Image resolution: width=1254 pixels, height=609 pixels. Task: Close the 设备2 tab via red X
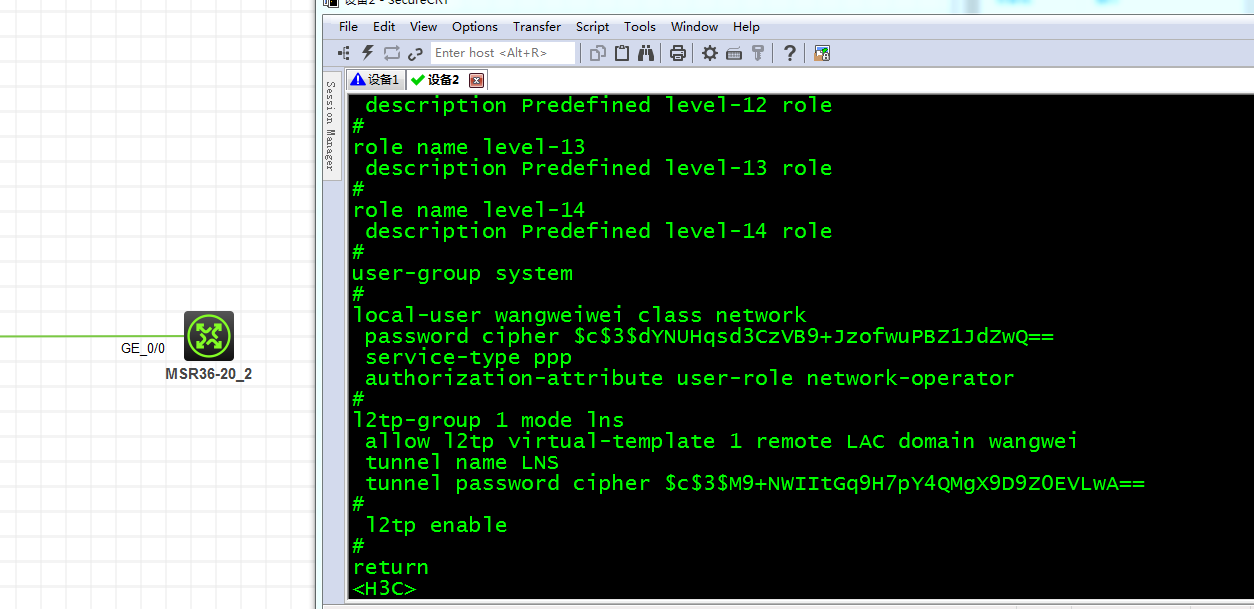coord(476,80)
